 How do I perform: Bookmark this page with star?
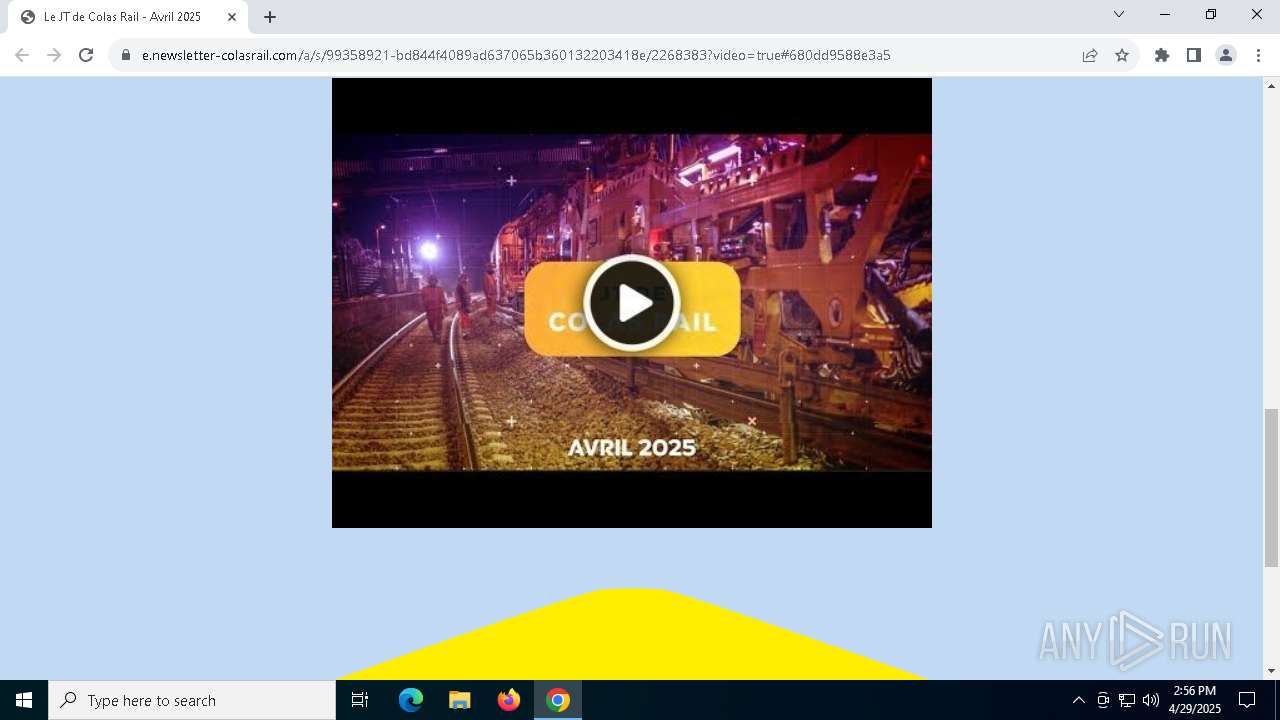[x=1122, y=55]
